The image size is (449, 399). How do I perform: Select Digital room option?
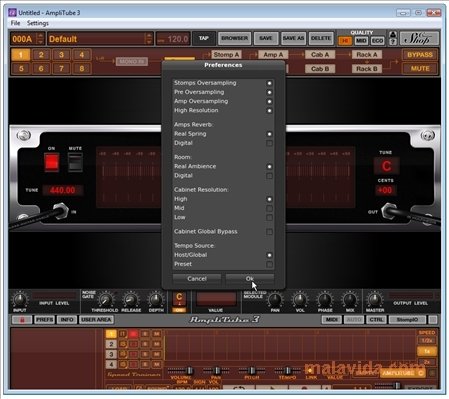[269, 176]
